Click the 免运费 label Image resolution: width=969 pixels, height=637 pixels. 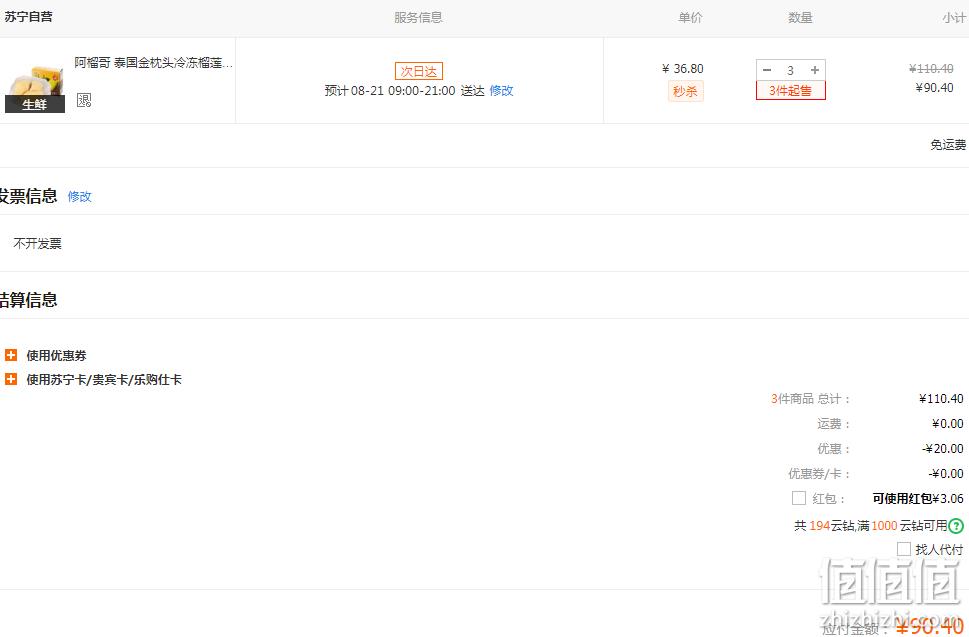948,145
